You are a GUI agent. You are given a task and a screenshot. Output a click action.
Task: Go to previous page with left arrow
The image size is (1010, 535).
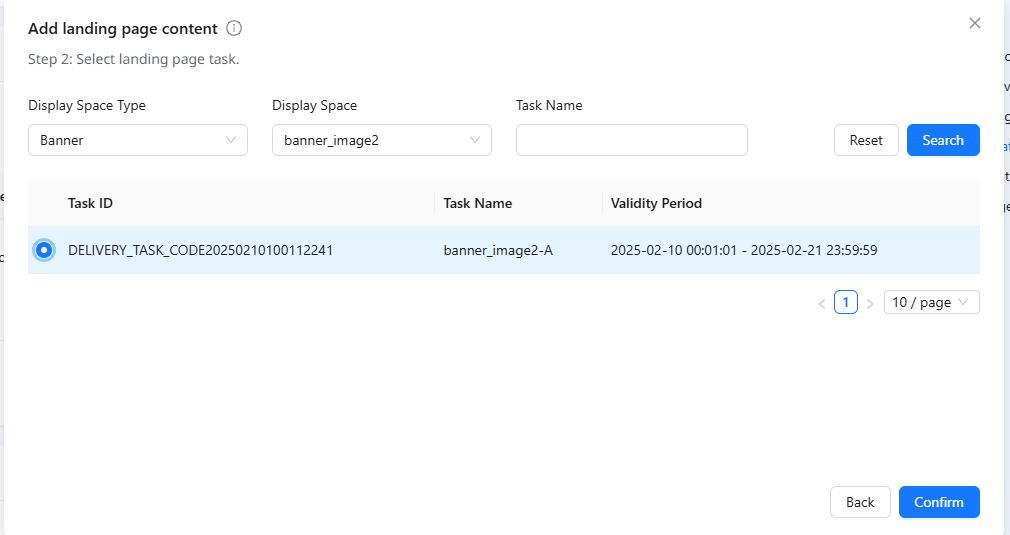click(x=822, y=303)
